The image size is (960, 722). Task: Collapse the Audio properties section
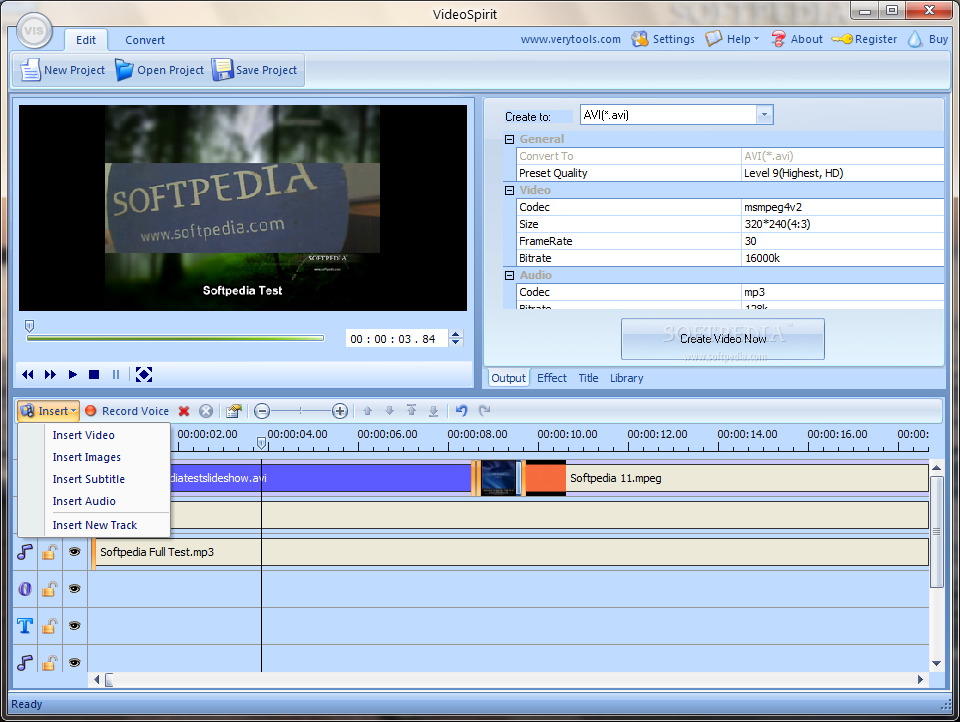509,276
